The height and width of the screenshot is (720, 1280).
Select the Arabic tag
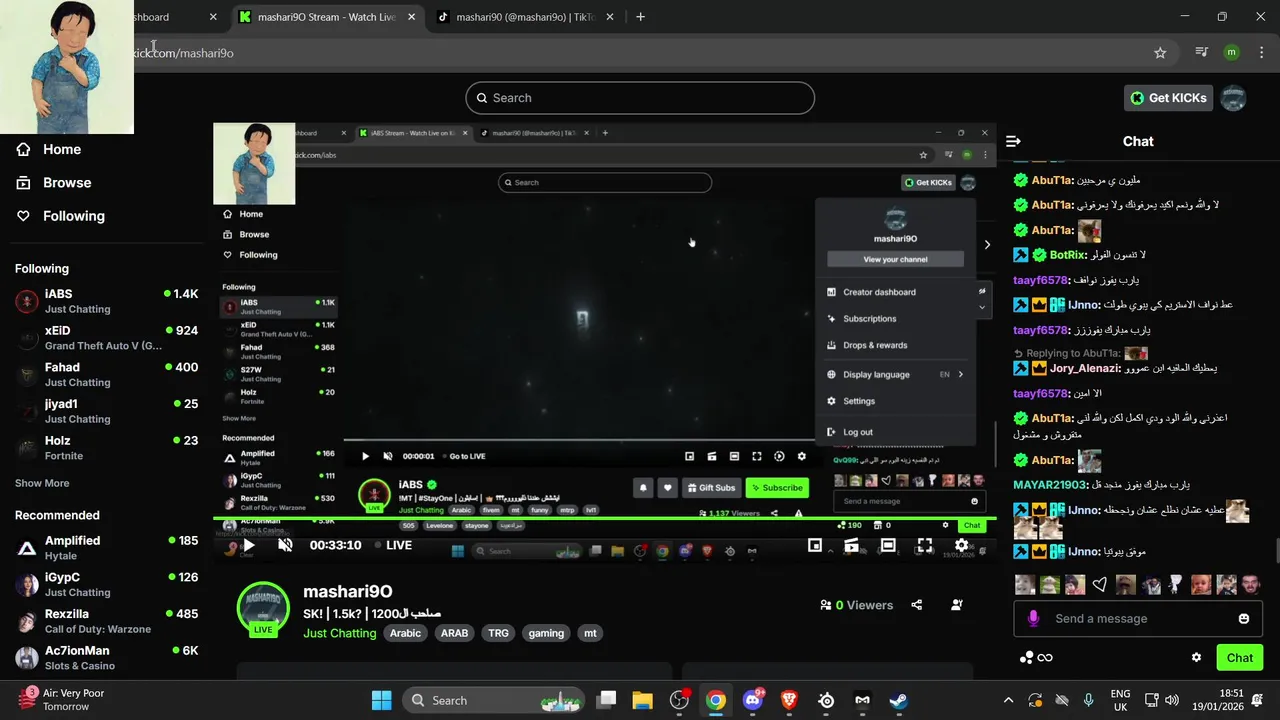[405, 633]
